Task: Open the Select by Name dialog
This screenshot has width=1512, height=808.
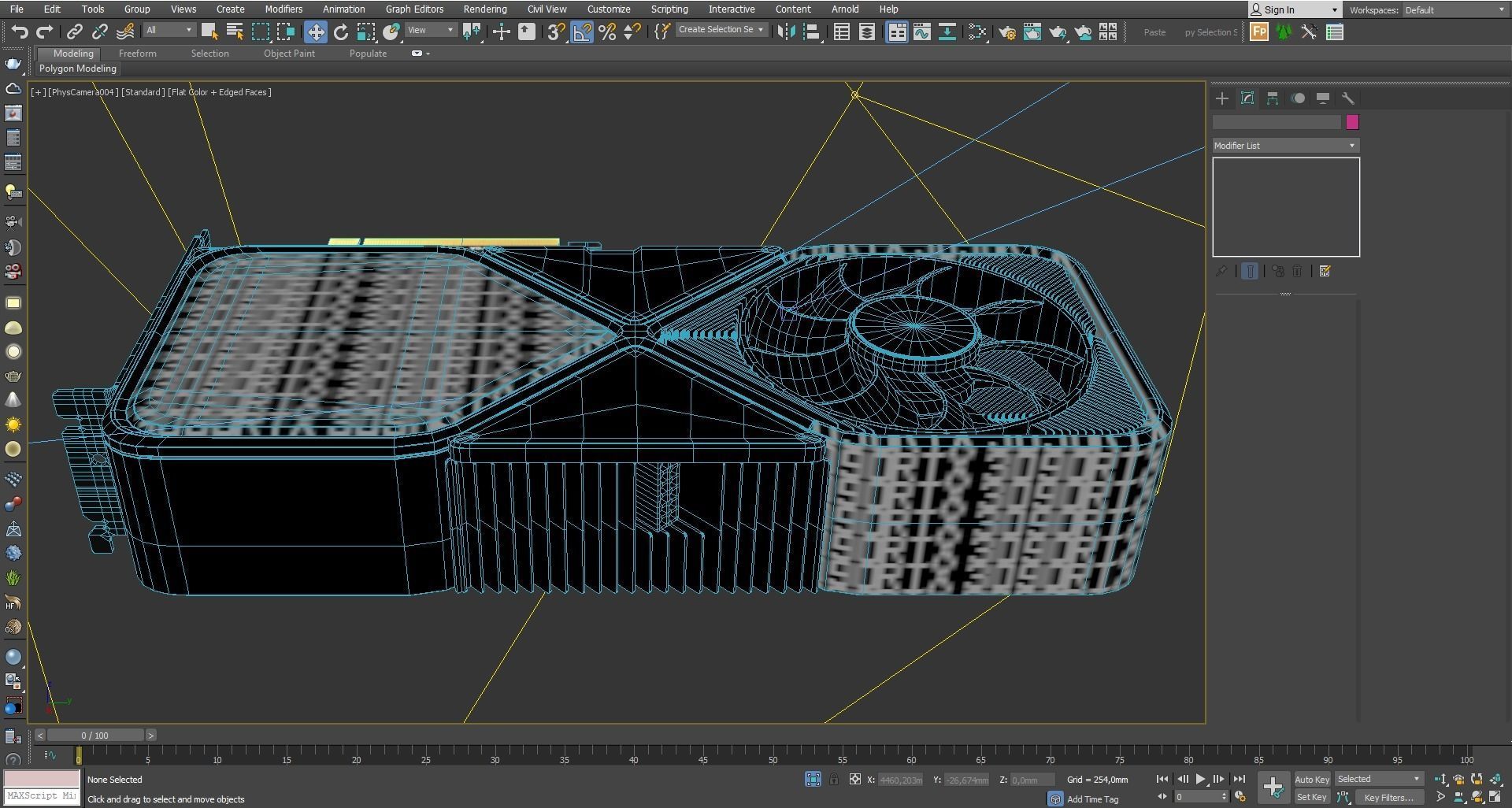Action: pos(235,32)
